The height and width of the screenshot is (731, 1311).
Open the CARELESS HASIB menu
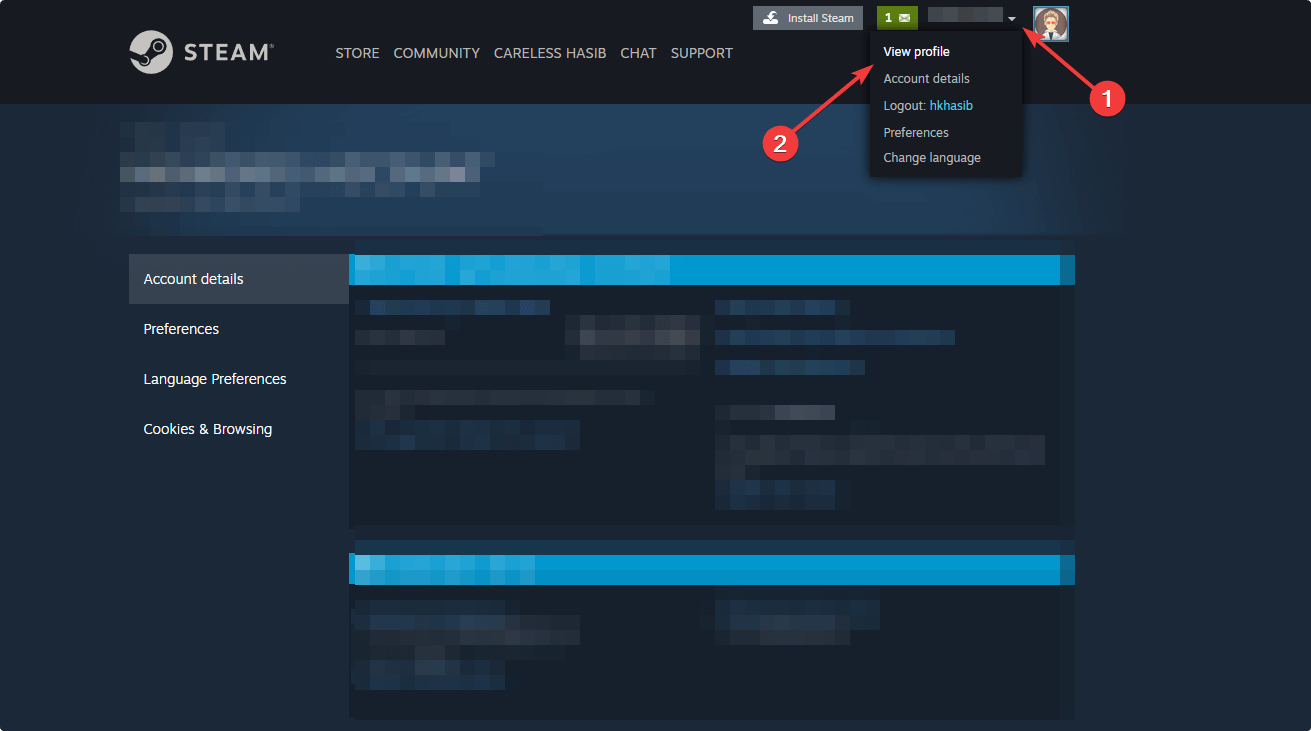click(x=550, y=53)
